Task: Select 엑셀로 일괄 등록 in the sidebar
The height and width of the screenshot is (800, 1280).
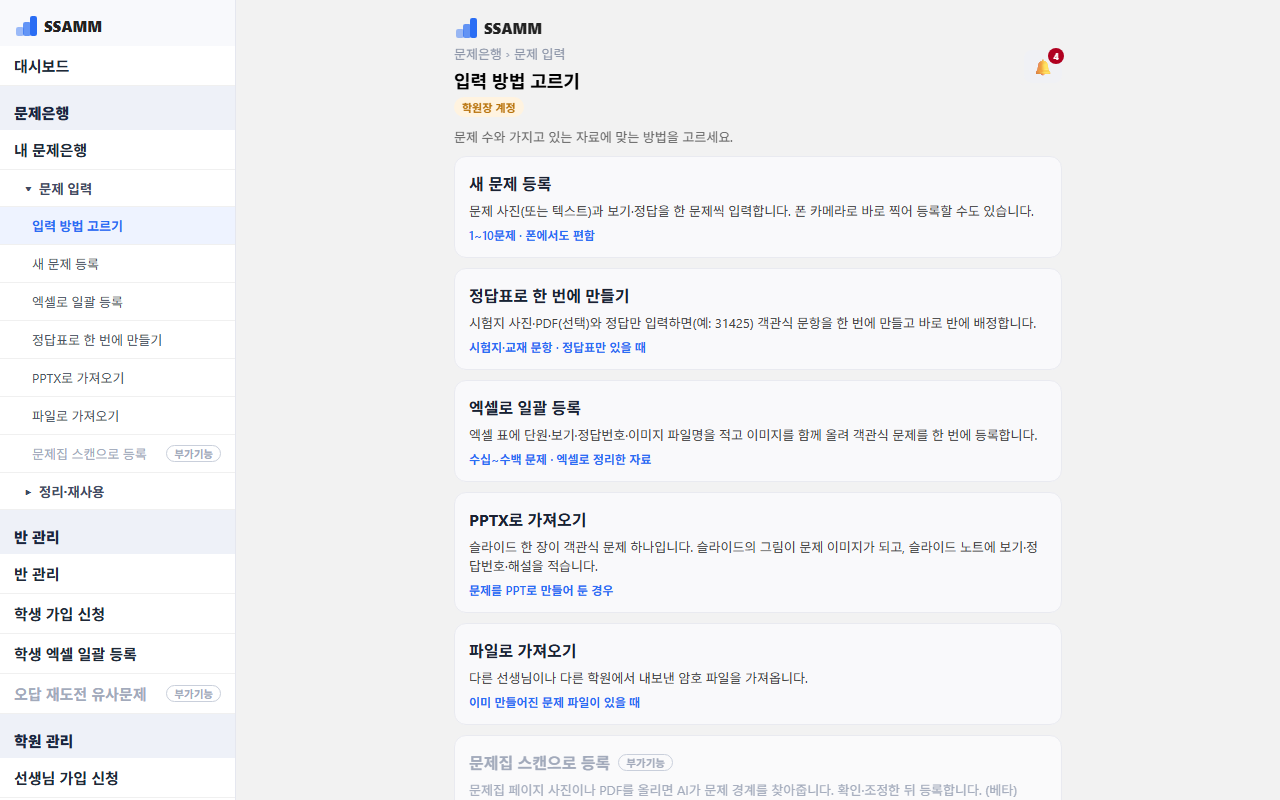Action: [118, 302]
